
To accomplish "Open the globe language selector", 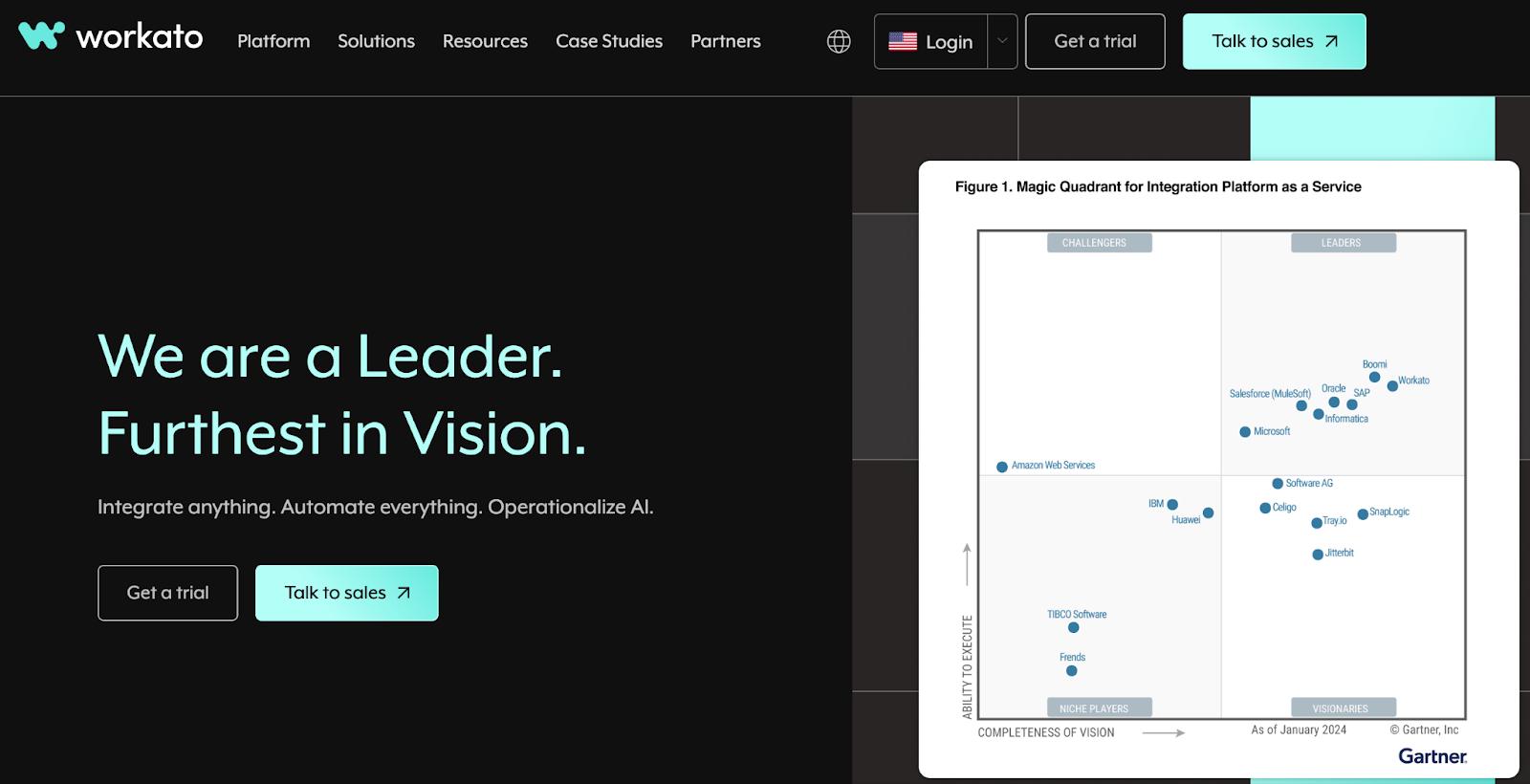I will coord(839,41).
